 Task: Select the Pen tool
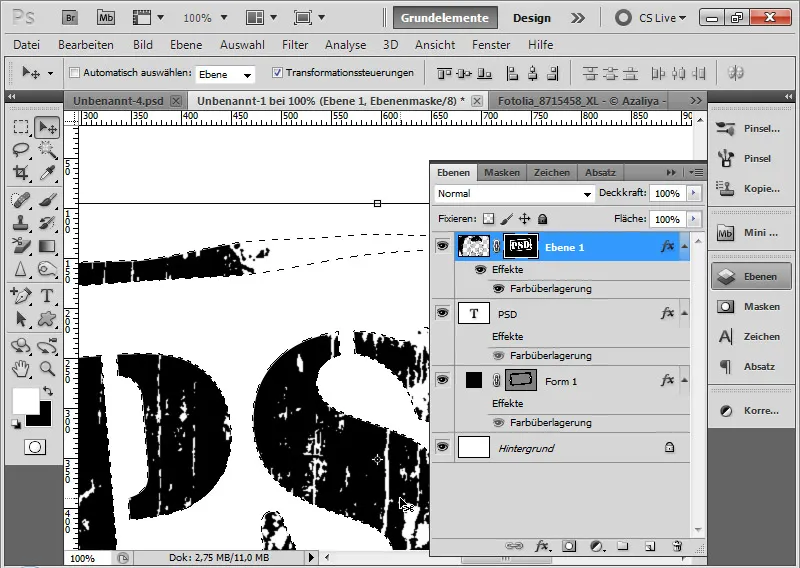21,295
